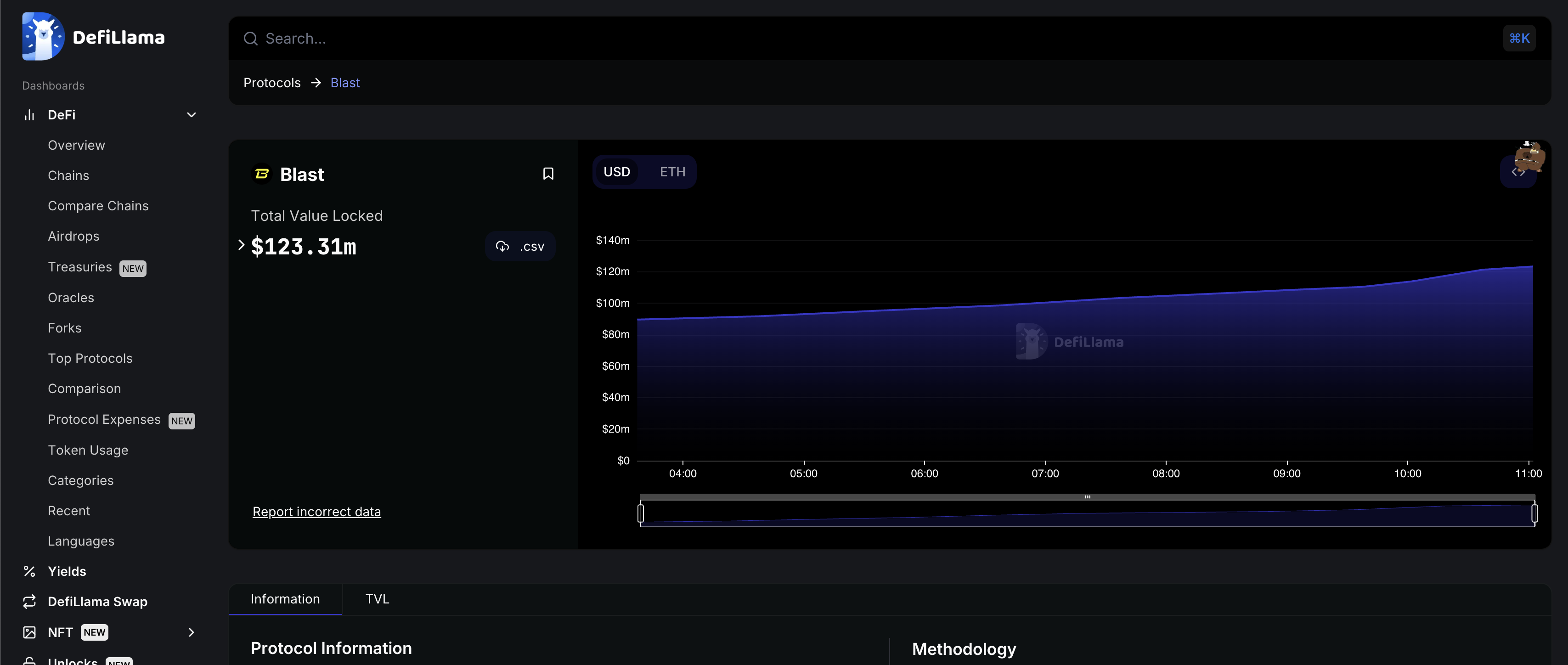Bookmark the Blast protocol
Screen dimensions: 1568x665
coord(547,174)
